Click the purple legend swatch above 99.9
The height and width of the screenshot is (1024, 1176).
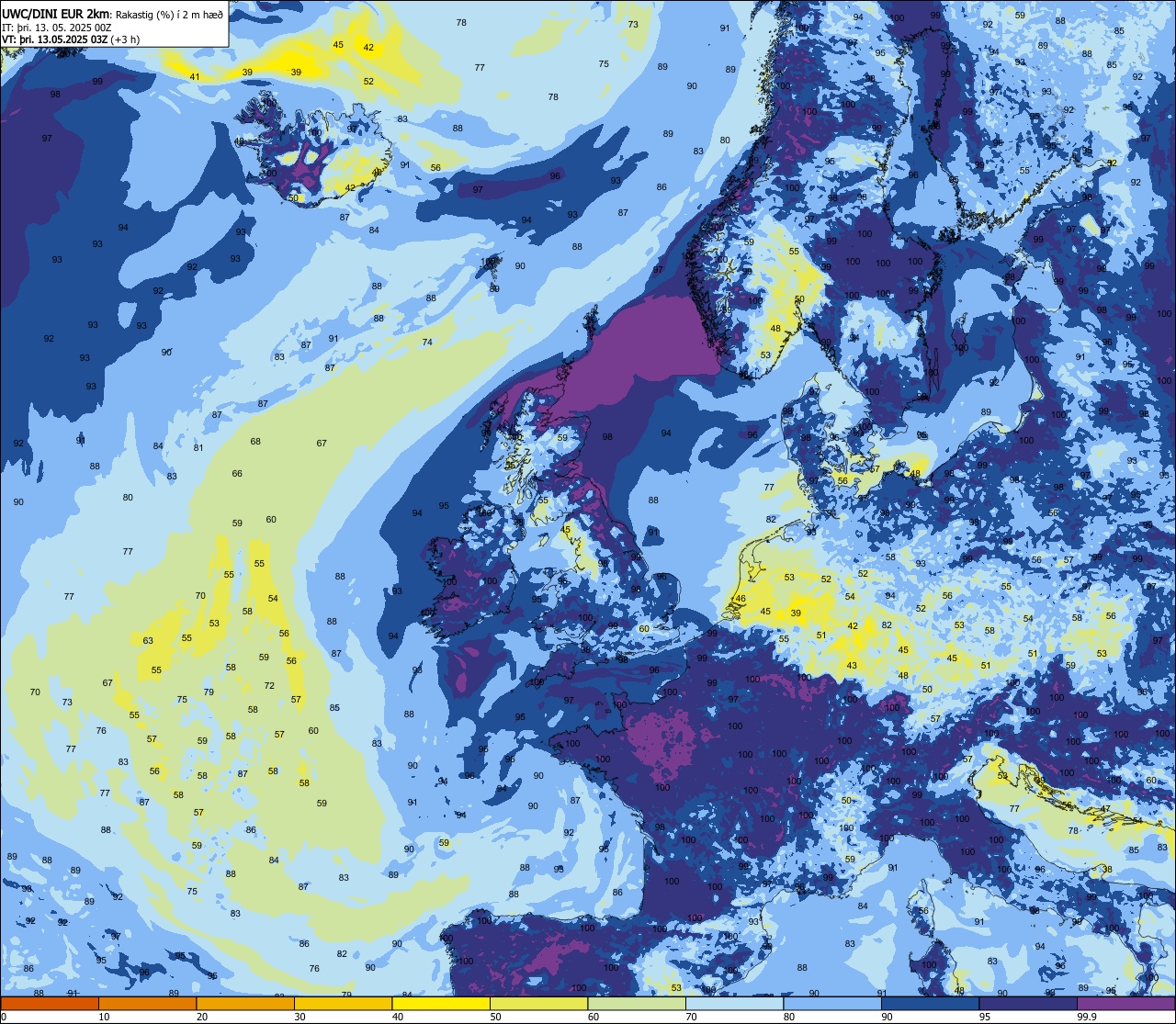[1125, 1003]
